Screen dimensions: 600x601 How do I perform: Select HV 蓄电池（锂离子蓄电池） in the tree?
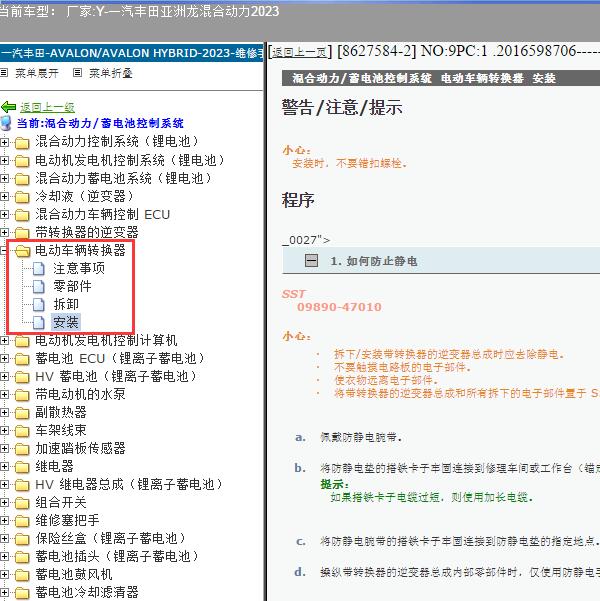[x=117, y=376]
